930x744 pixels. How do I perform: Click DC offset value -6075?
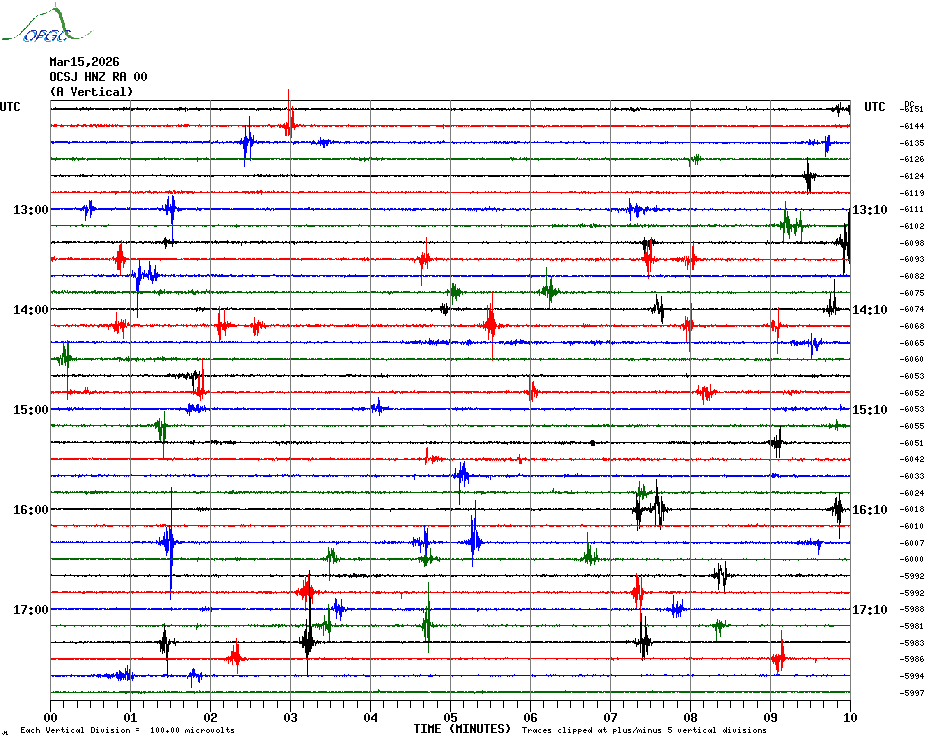(x=912, y=292)
